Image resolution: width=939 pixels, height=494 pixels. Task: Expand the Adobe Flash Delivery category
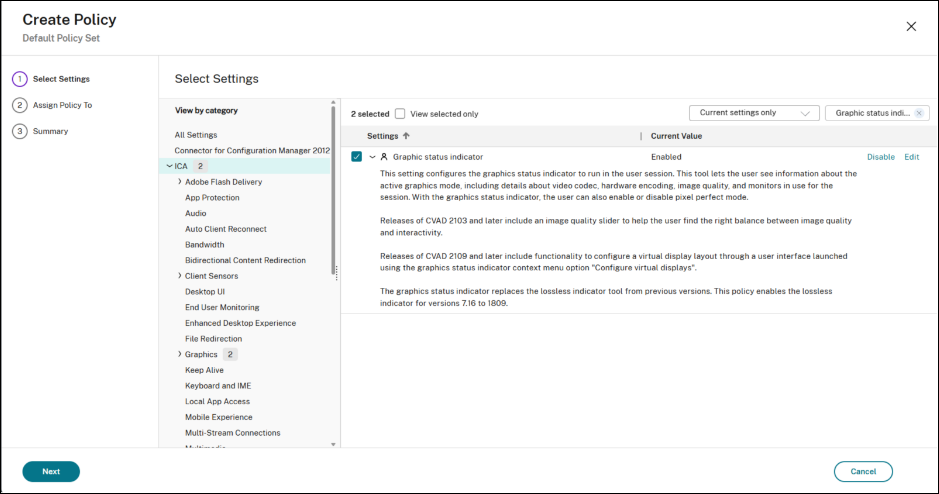tap(180, 182)
